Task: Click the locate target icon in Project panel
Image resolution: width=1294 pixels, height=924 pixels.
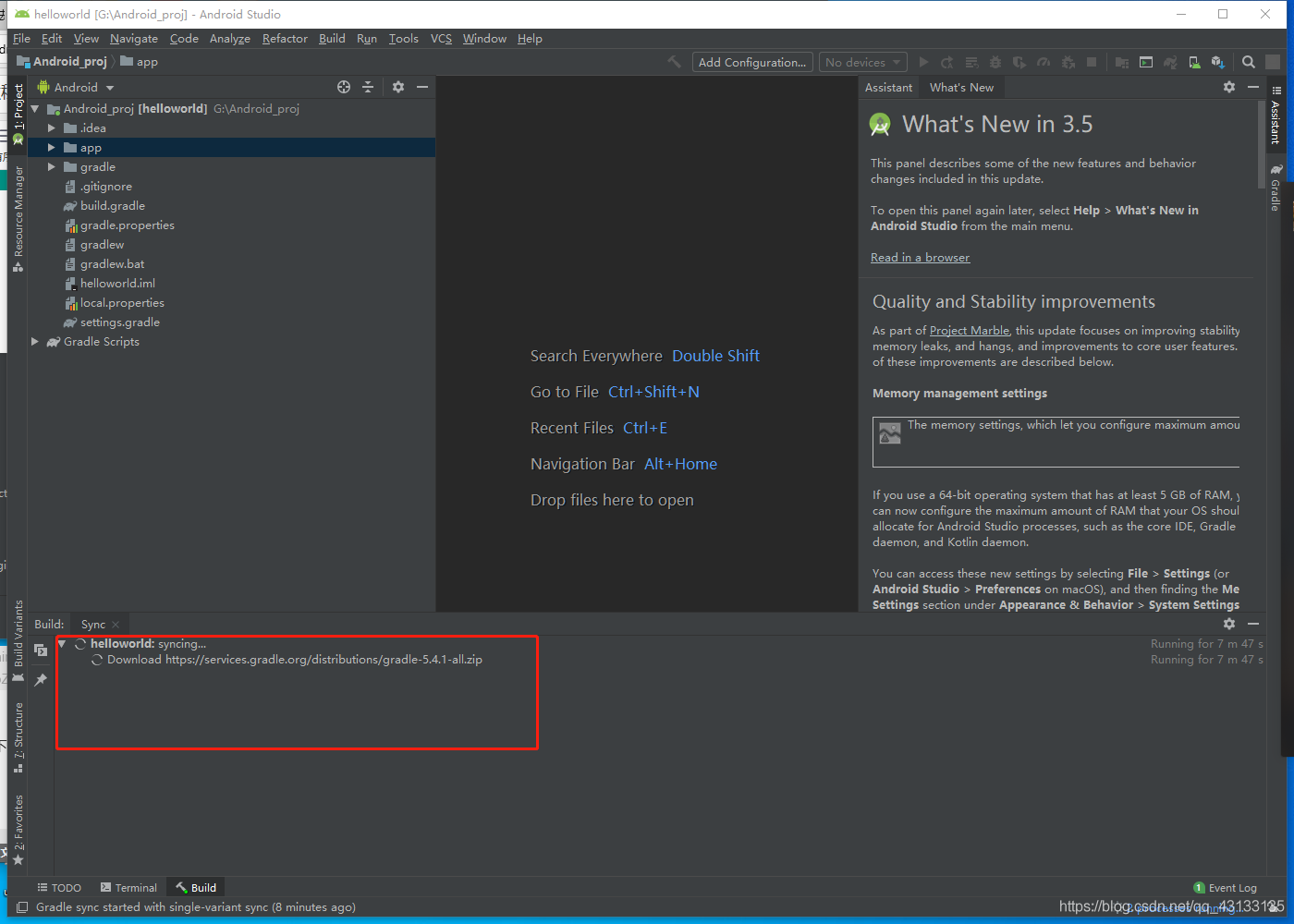Action: tap(344, 87)
